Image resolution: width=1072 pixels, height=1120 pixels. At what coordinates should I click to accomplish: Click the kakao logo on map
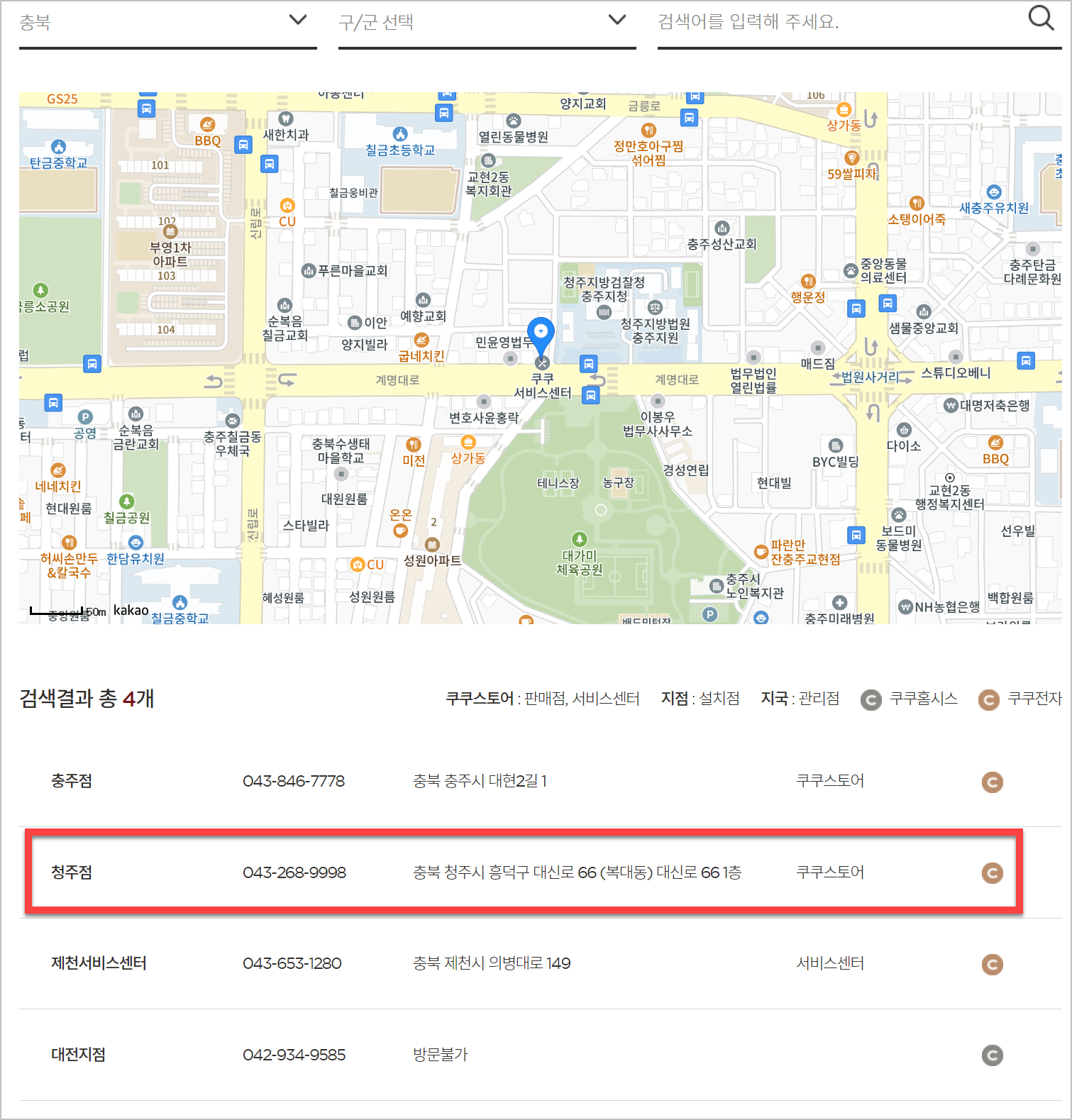point(131,611)
